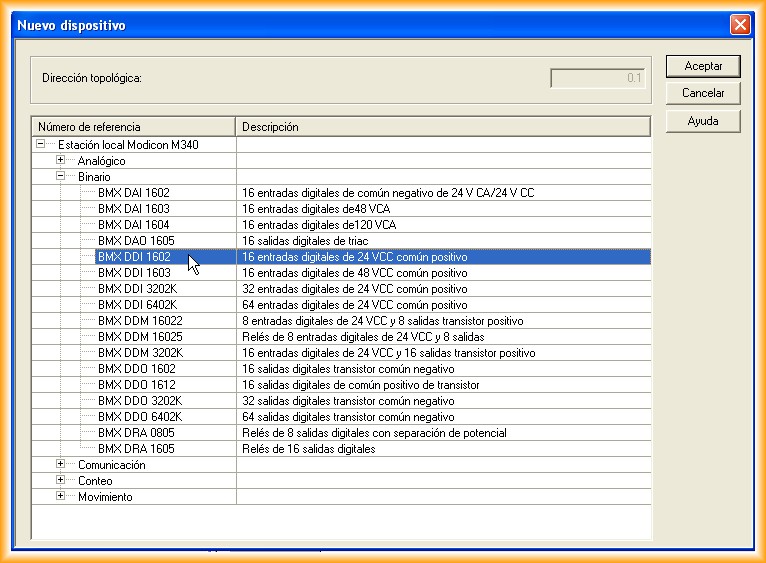Collapse the Binario tree node

61,176
